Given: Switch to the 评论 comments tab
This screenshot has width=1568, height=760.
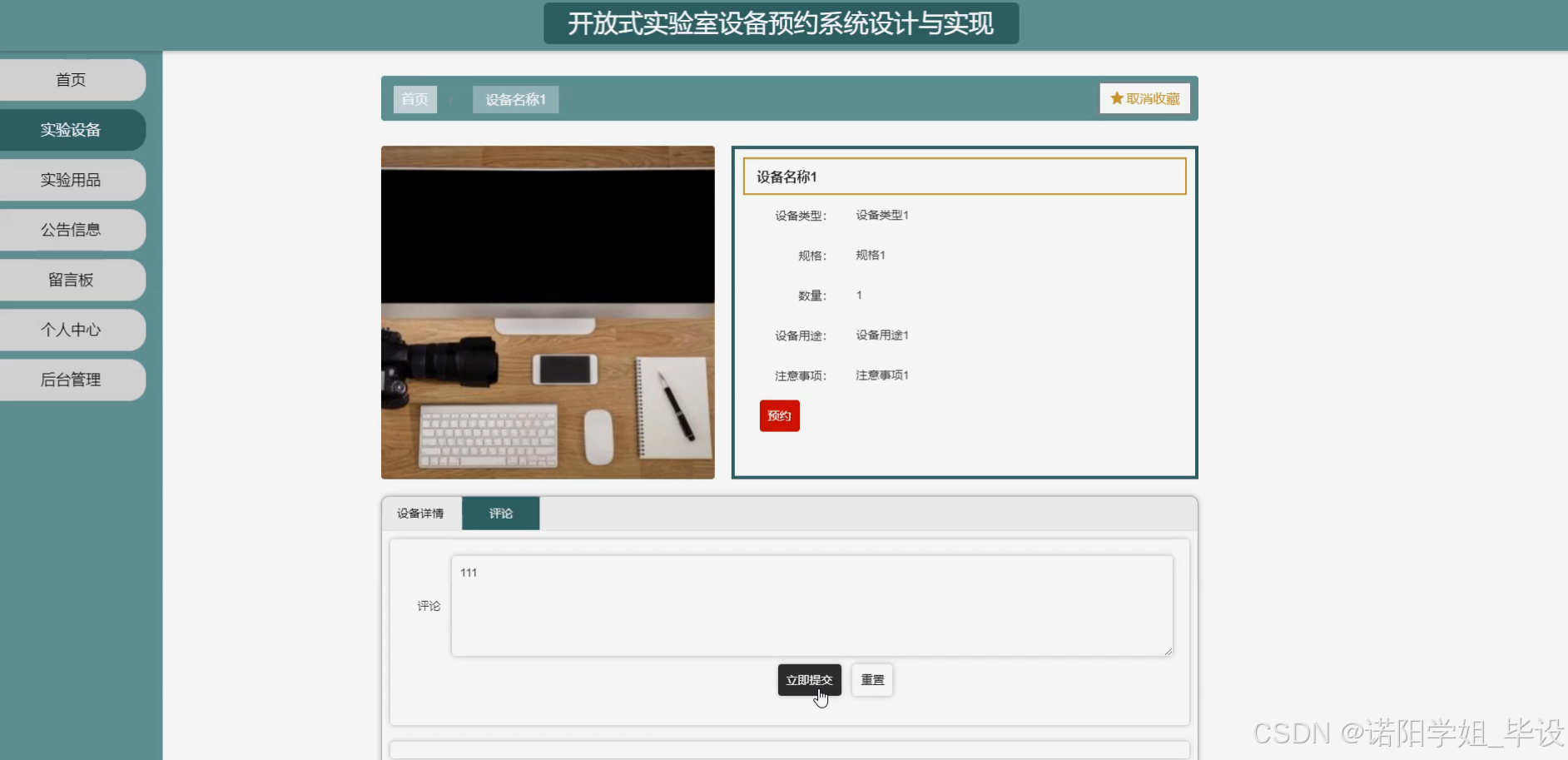Looking at the screenshot, I should (x=500, y=513).
